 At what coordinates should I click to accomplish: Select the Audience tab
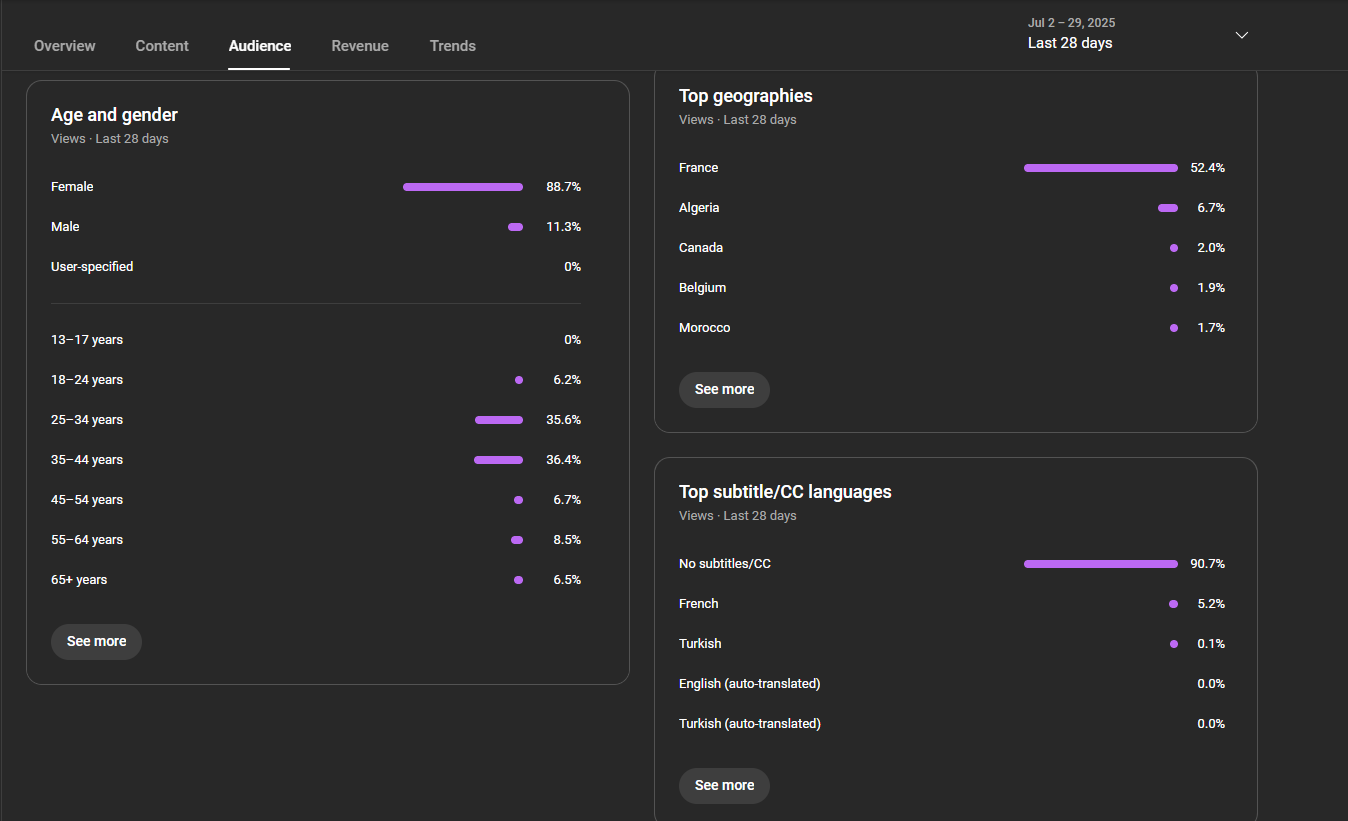pyautogui.click(x=260, y=46)
